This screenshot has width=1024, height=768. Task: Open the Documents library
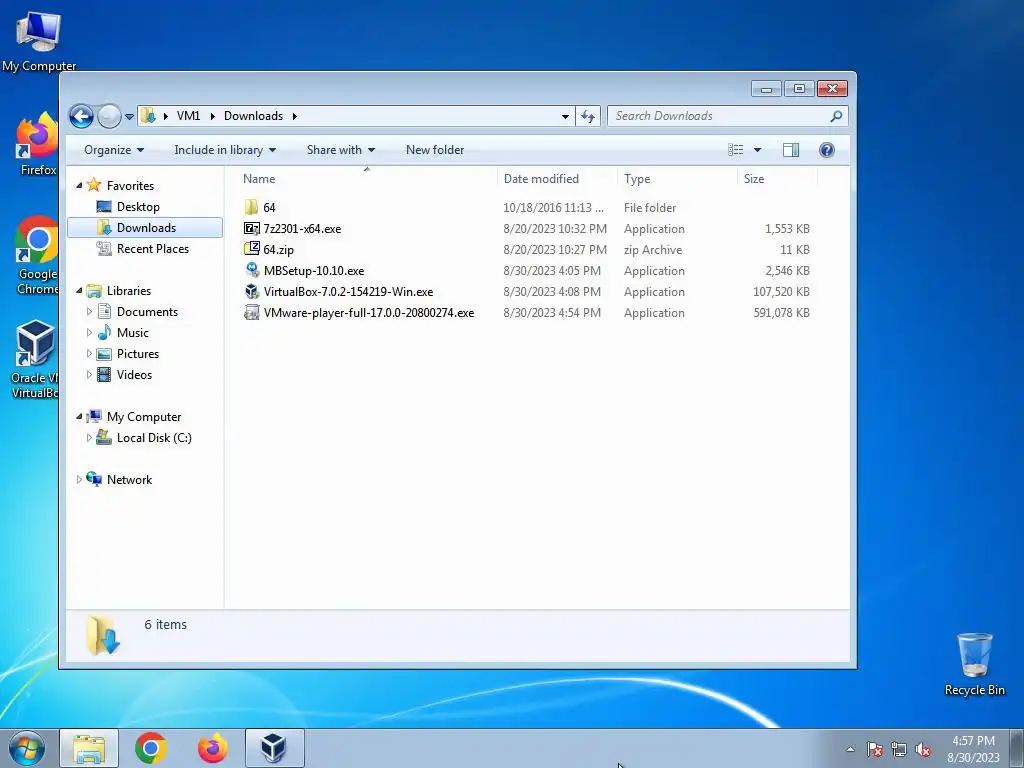[x=147, y=312]
